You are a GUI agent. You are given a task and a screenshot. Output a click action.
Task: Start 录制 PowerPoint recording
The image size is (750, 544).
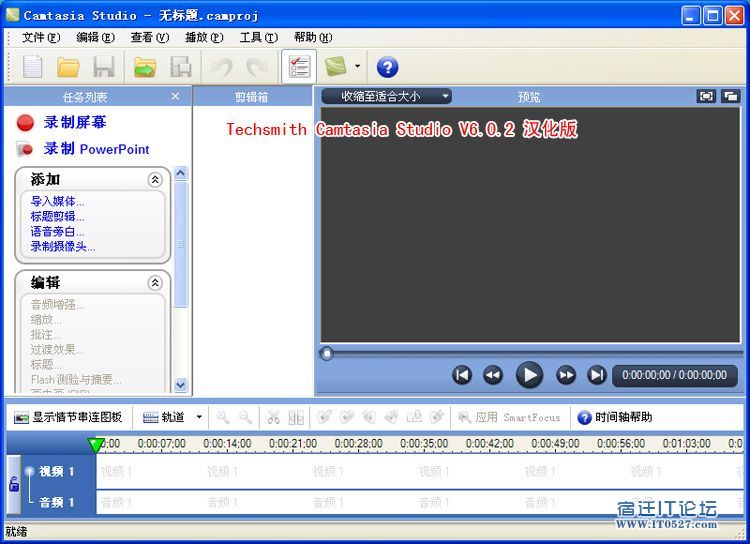[x=96, y=149]
